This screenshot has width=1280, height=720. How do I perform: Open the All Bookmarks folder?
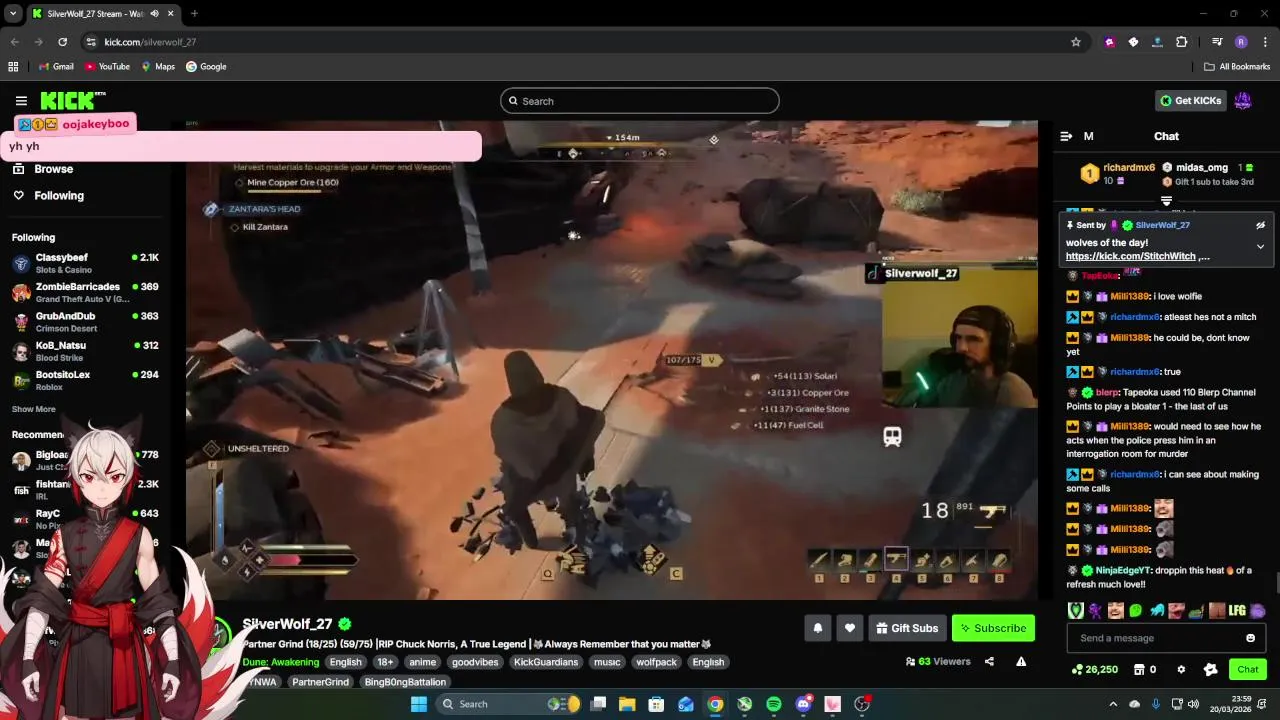pyautogui.click(x=1237, y=67)
